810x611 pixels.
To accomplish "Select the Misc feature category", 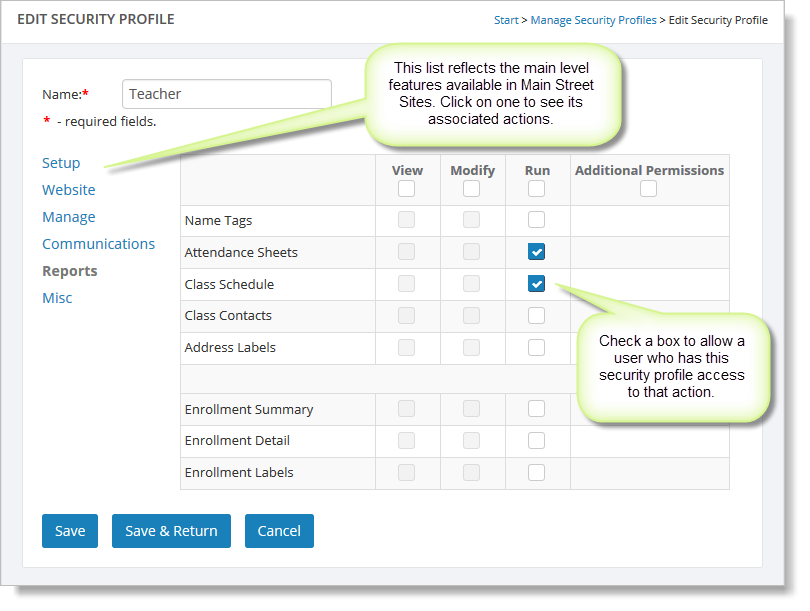I will (x=57, y=298).
